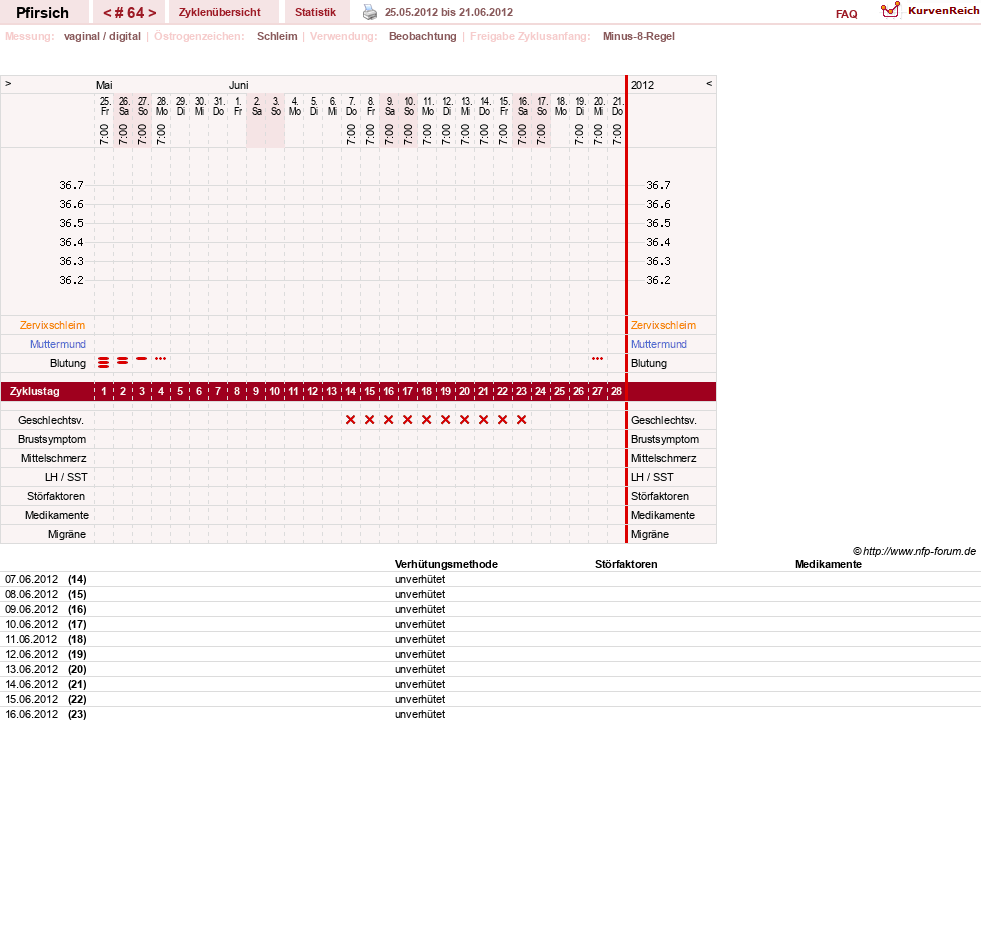The image size is (981, 943).
Task: Click the Geschlechtsv. X on cycle day 18
Action: [427, 420]
